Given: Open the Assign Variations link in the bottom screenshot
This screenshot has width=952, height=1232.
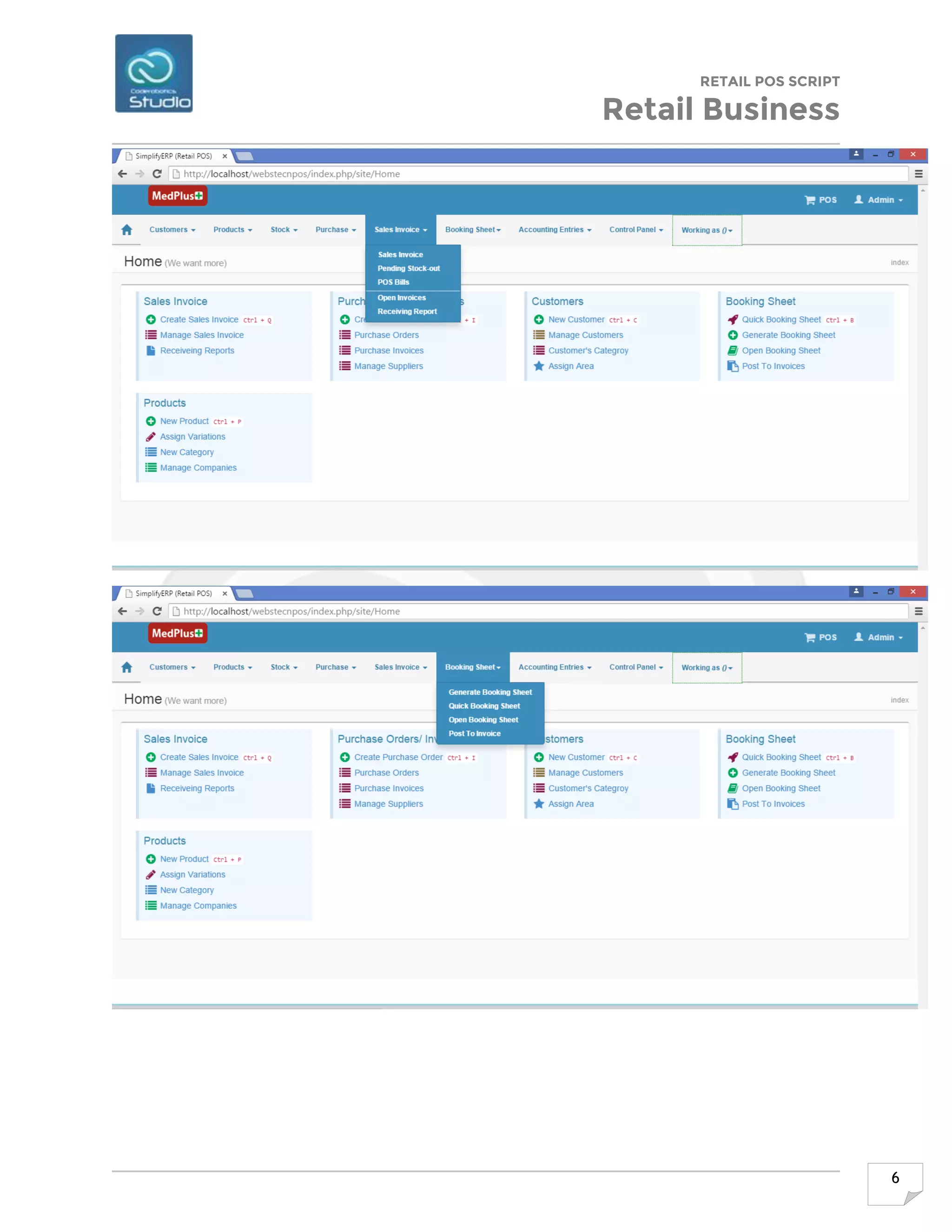Looking at the screenshot, I should [192, 874].
